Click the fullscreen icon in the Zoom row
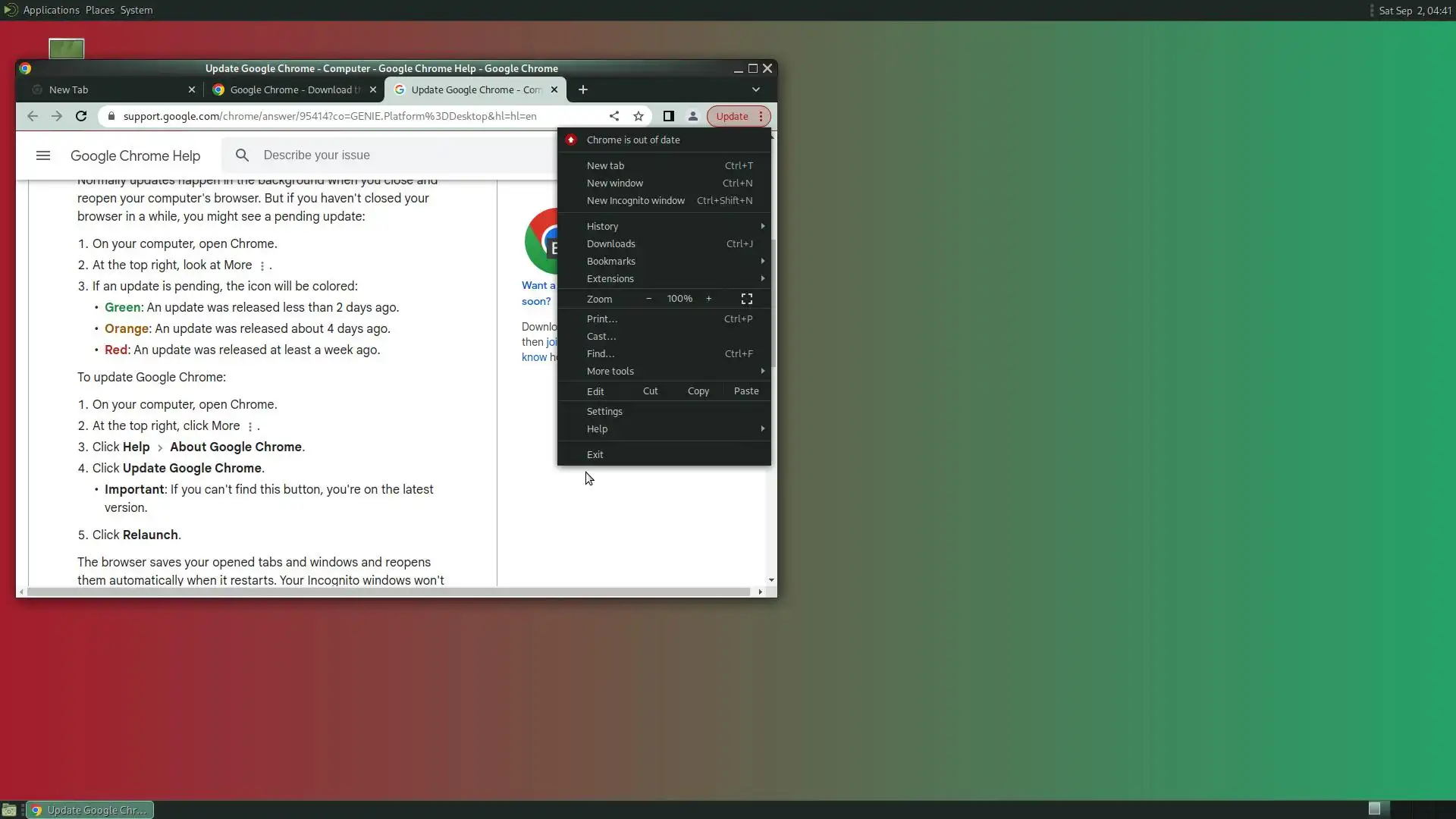The height and width of the screenshot is (819, 1456). pyautogui.click(x=746, y=299)
